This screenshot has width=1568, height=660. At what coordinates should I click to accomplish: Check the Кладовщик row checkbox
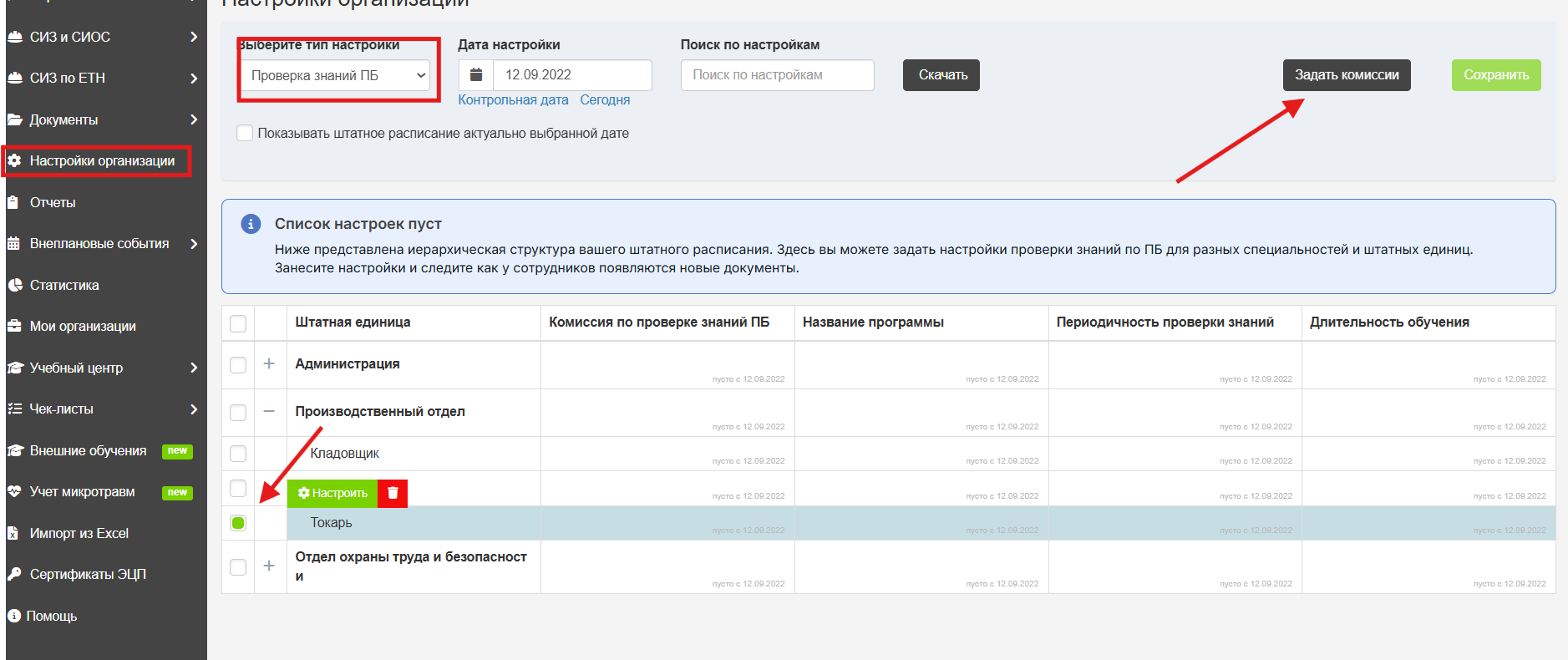238,454
